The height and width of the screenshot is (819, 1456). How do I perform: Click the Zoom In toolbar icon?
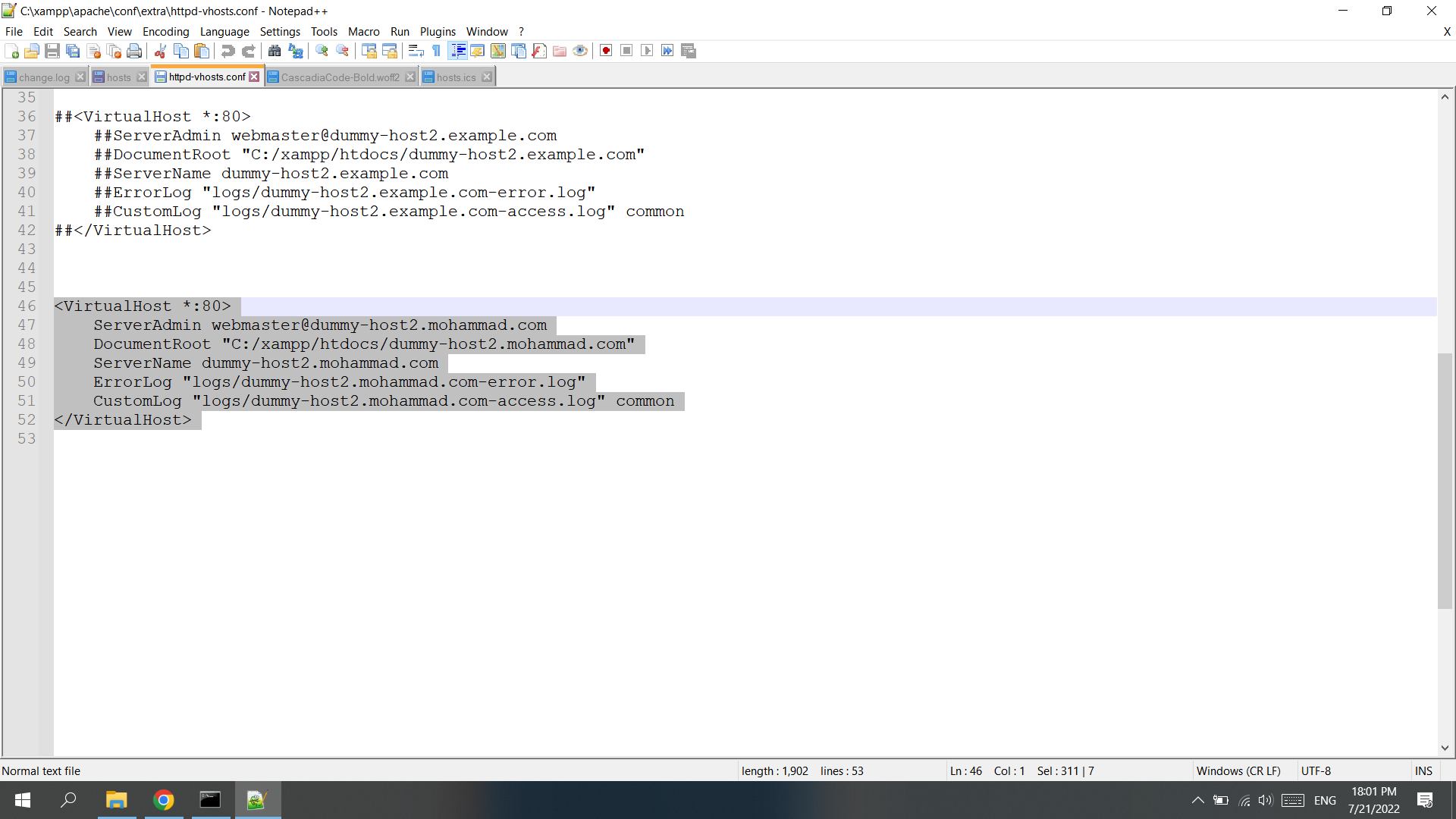pyautogui.click(x=322, y=51)
